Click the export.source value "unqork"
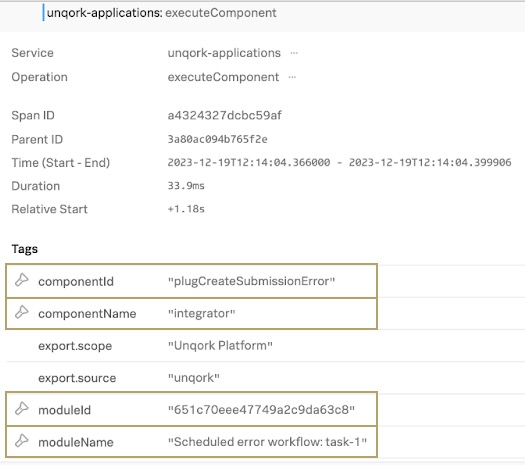This screenshot has width=525, height=465. [x=194, y=378]
